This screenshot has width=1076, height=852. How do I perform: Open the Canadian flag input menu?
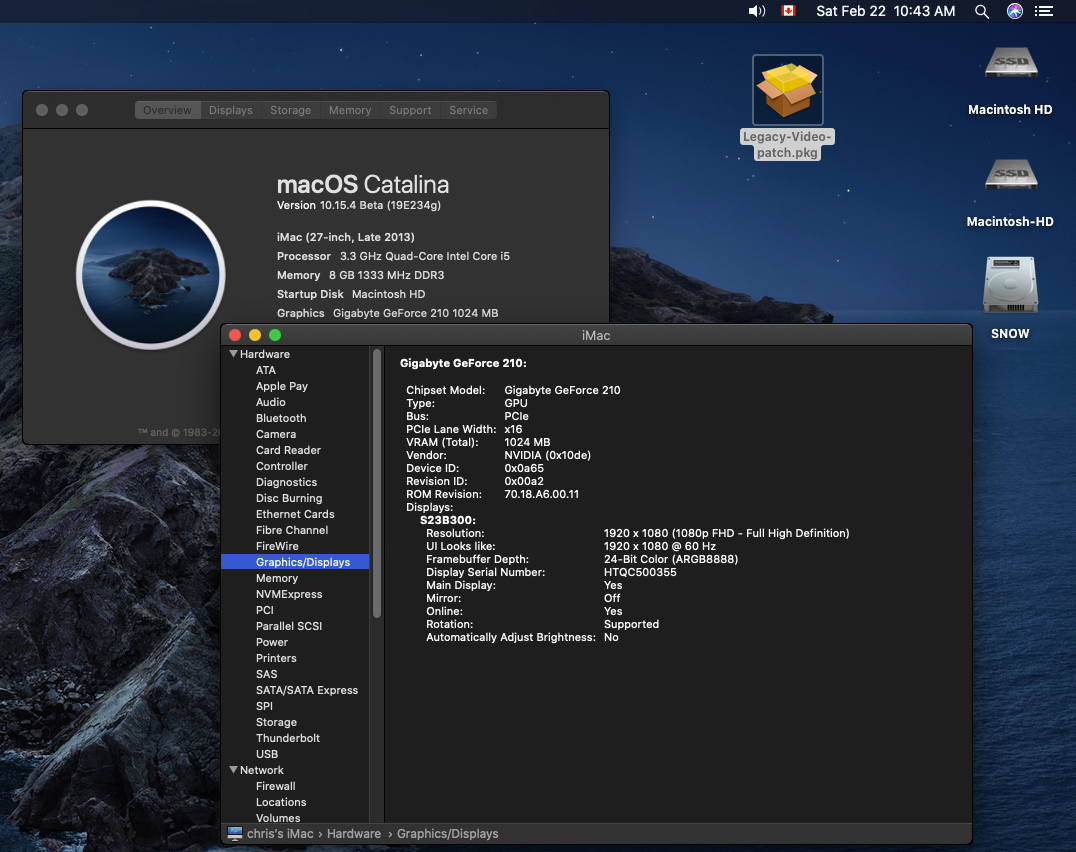click(788, 11)
